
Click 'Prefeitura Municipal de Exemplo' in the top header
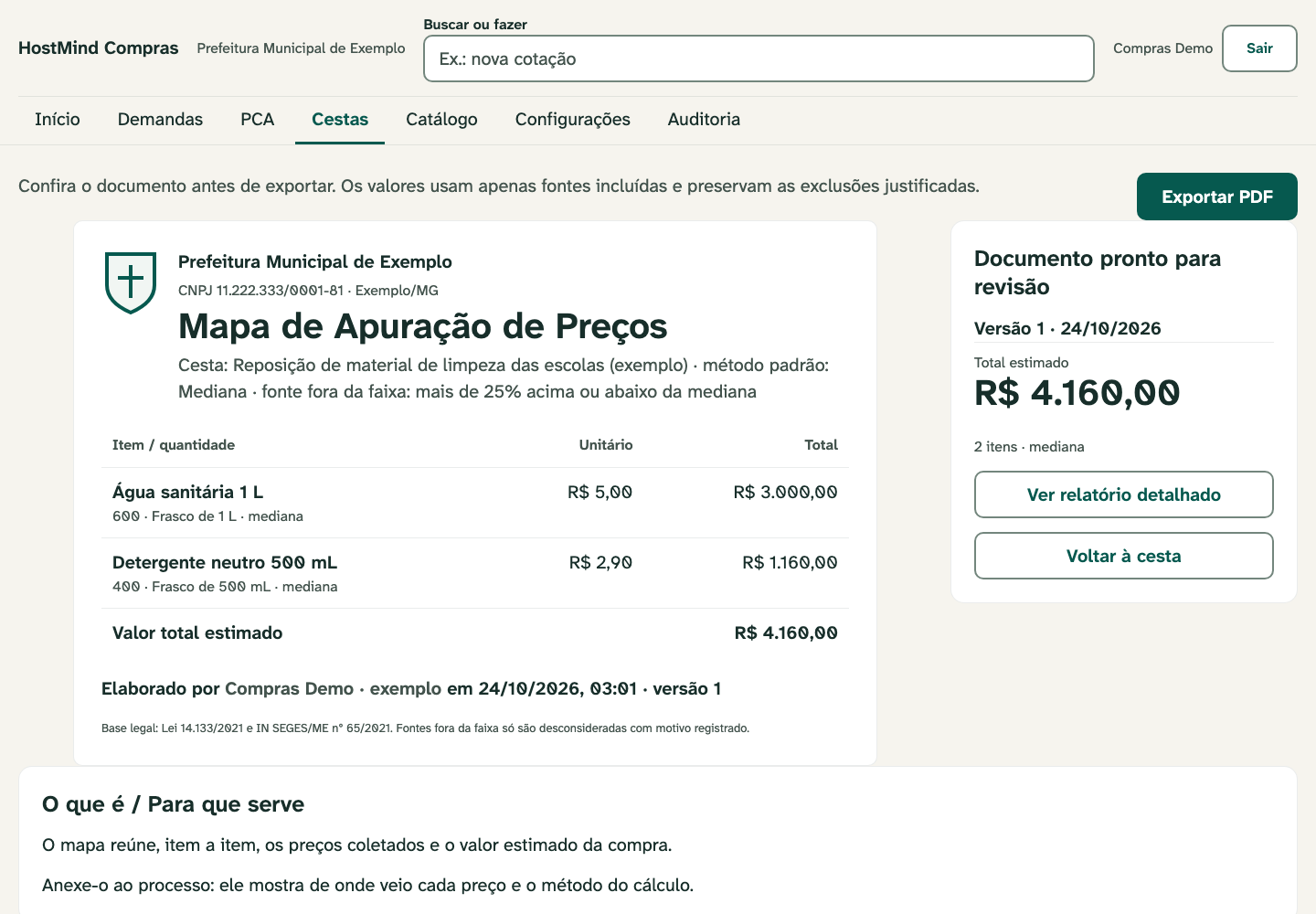click(301, 48)
